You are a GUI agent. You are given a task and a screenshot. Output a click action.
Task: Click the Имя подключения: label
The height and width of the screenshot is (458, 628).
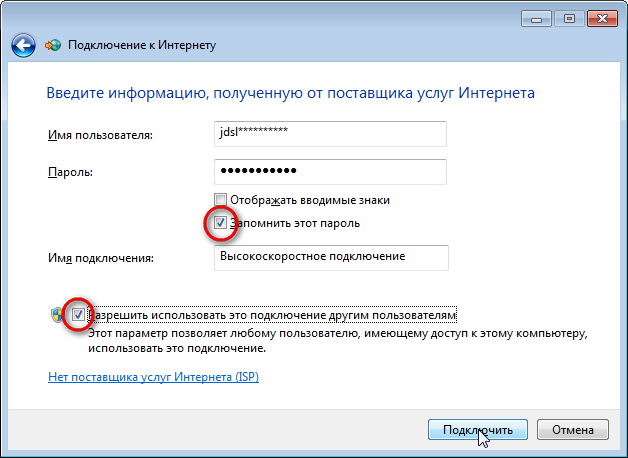pyautogui.click(x=101, y=258)
